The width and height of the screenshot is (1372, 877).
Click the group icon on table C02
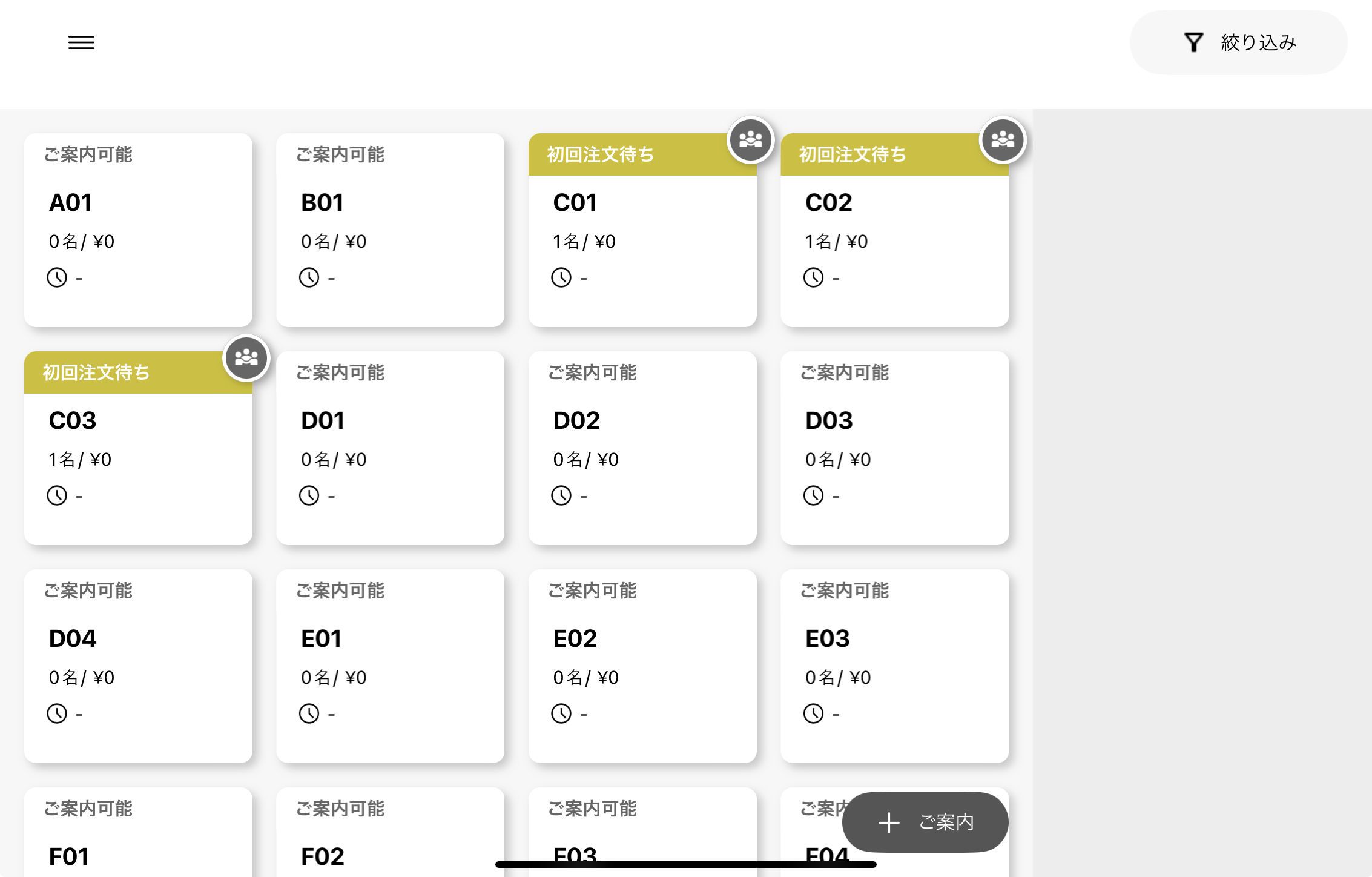coord(1002,140)
